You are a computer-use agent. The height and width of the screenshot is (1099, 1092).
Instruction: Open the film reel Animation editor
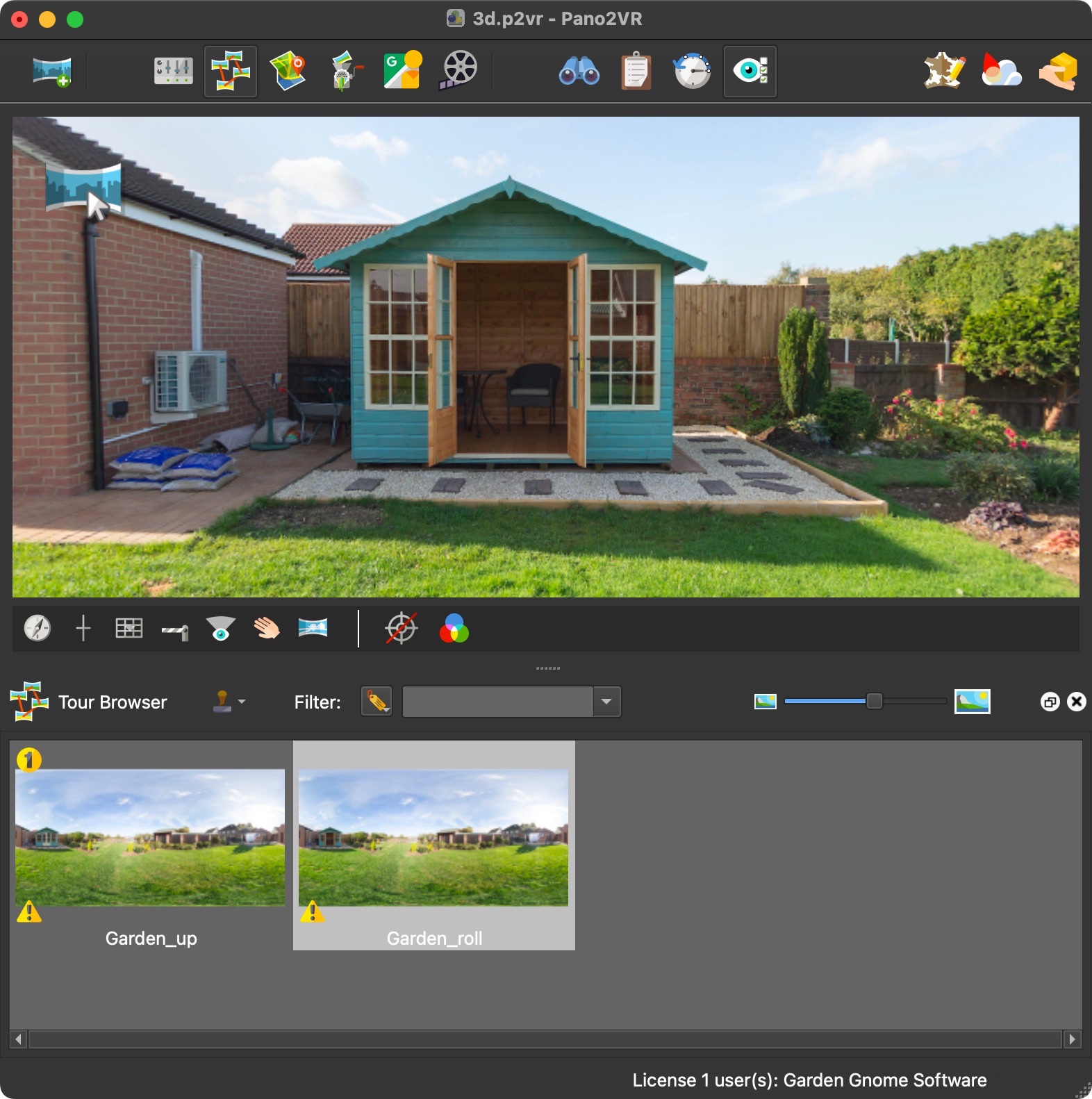coord(459,70)
